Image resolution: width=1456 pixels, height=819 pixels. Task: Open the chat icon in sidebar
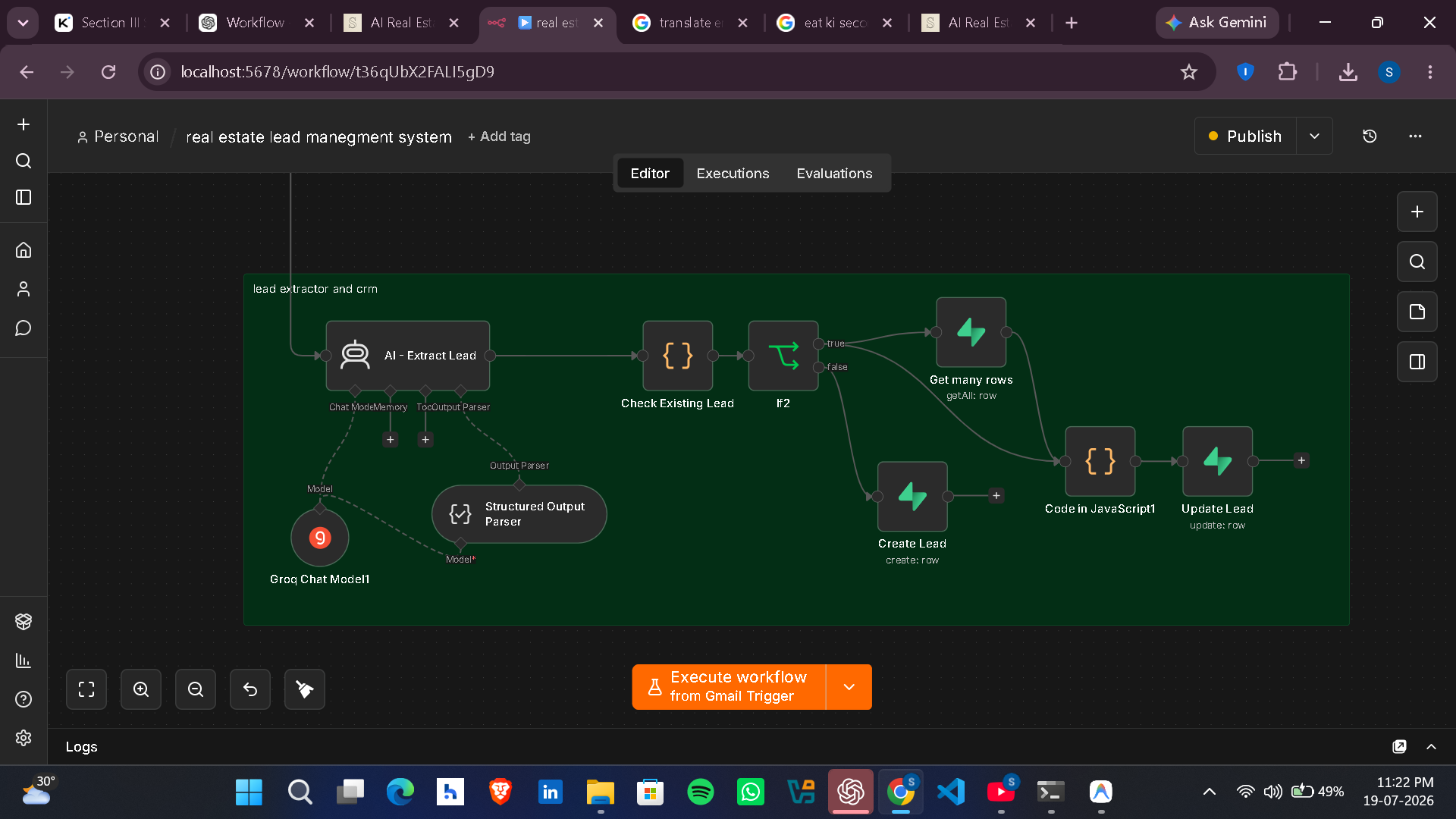[24, 328]
